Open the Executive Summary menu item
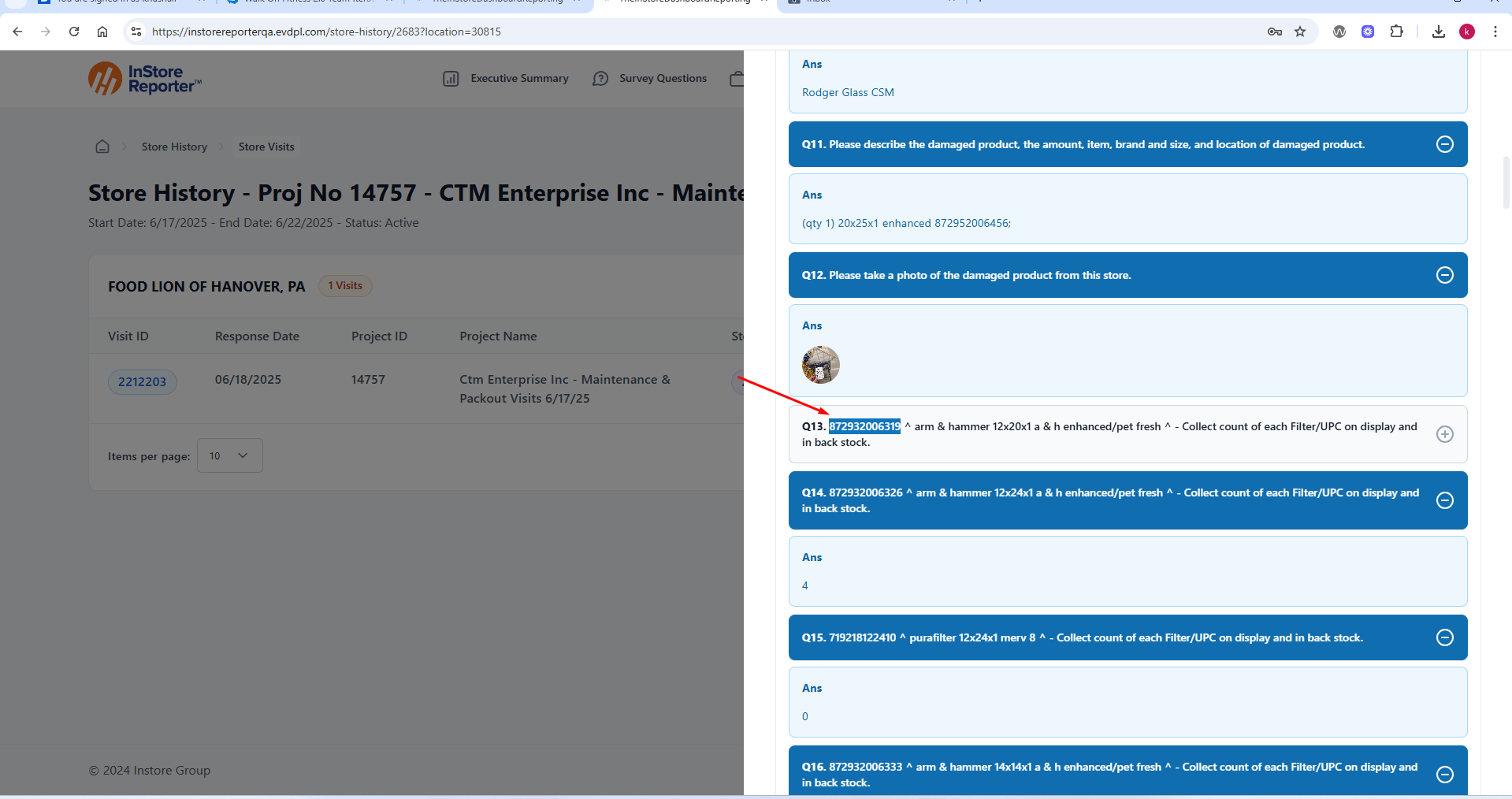 506,79
